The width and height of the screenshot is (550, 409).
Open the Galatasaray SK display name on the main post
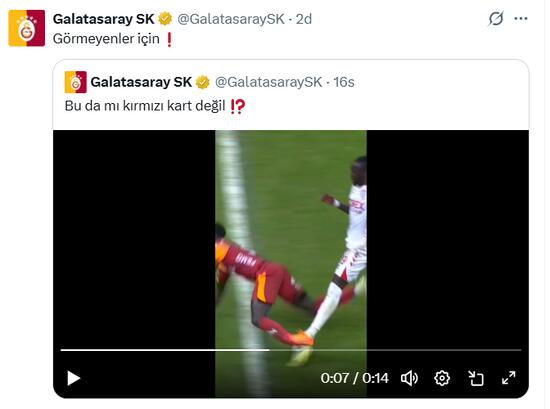[103, 19]
